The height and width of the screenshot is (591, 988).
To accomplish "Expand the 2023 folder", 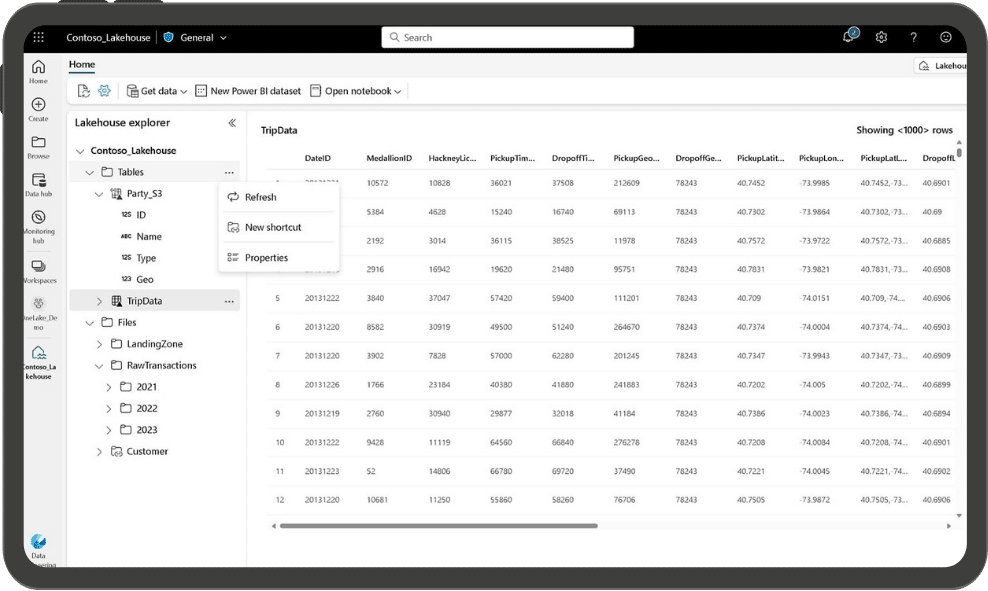I will tap(108, 430).
